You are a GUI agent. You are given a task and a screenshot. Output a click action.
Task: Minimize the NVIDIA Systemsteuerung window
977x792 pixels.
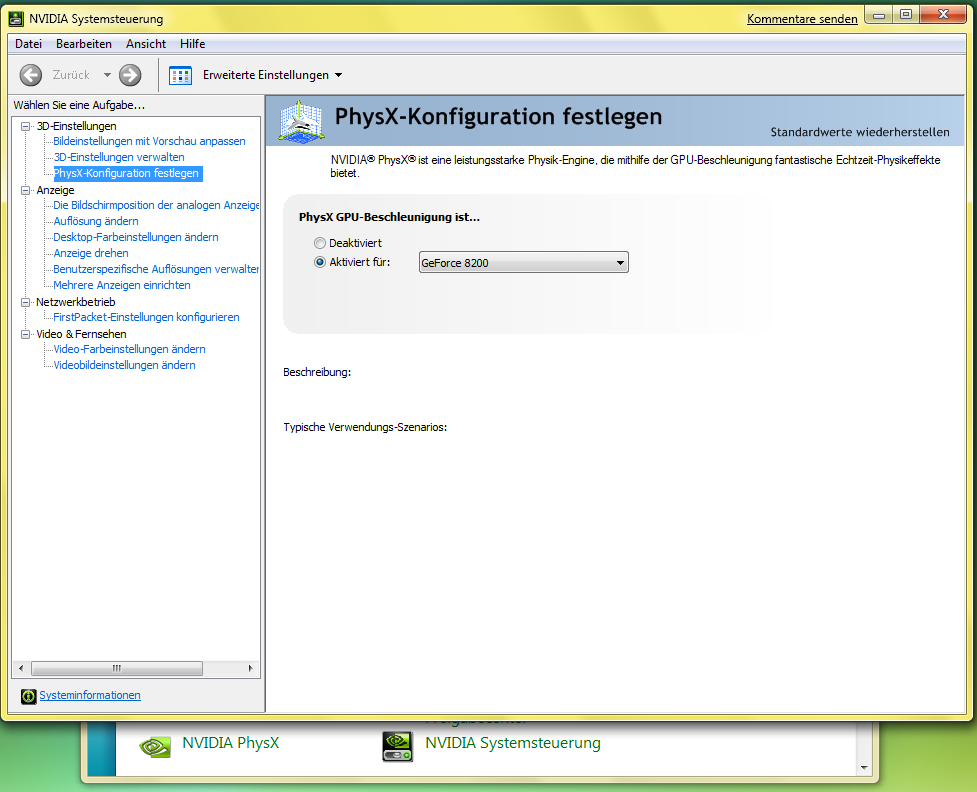coord(879,16)
